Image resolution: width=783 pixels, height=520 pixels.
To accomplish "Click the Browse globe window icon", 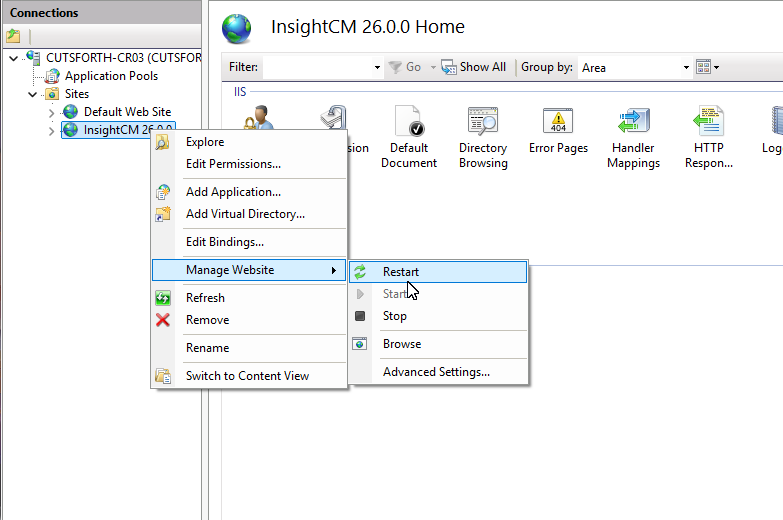I will 360,344.
